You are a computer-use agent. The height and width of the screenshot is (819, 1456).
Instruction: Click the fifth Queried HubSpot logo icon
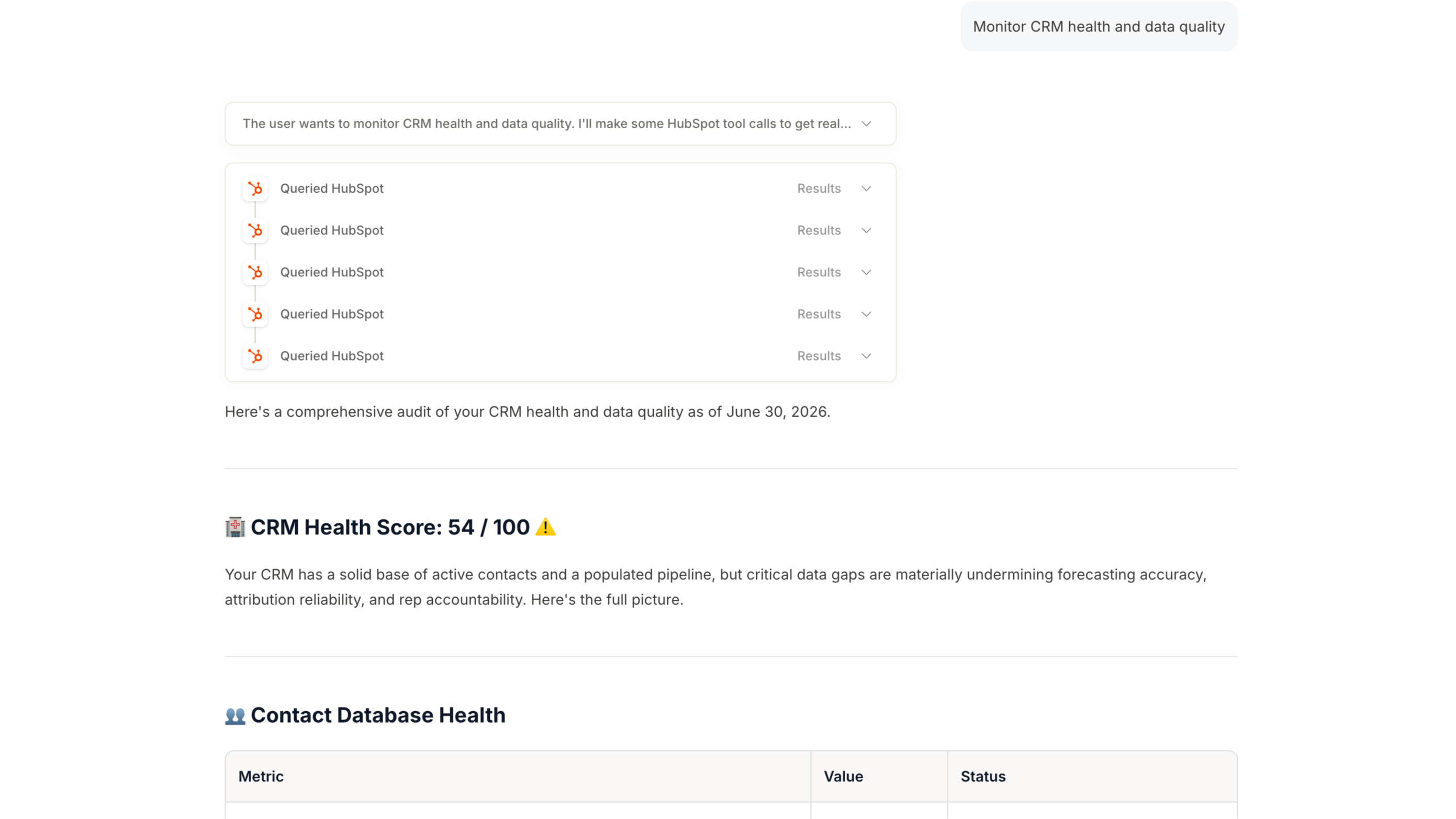pyautogui.click(x=255, y=355)
